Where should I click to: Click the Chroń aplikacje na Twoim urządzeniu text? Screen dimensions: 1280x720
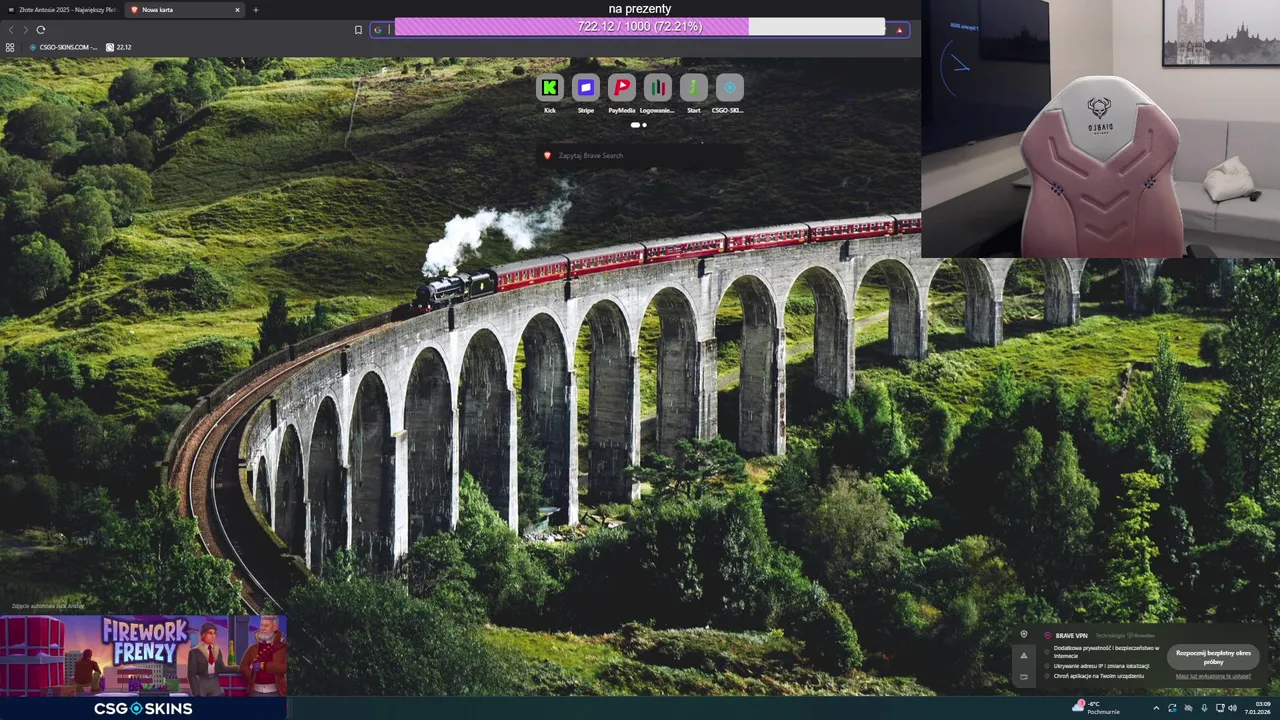tap(1099, 676)
